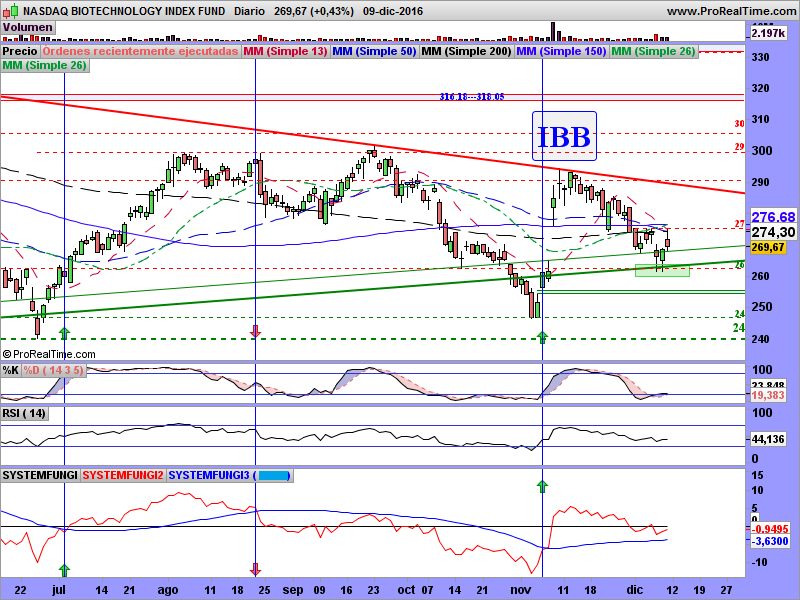Click the oct label on the date axis
The width and height of the screenshot is (800, 600).
coord(407,590)
